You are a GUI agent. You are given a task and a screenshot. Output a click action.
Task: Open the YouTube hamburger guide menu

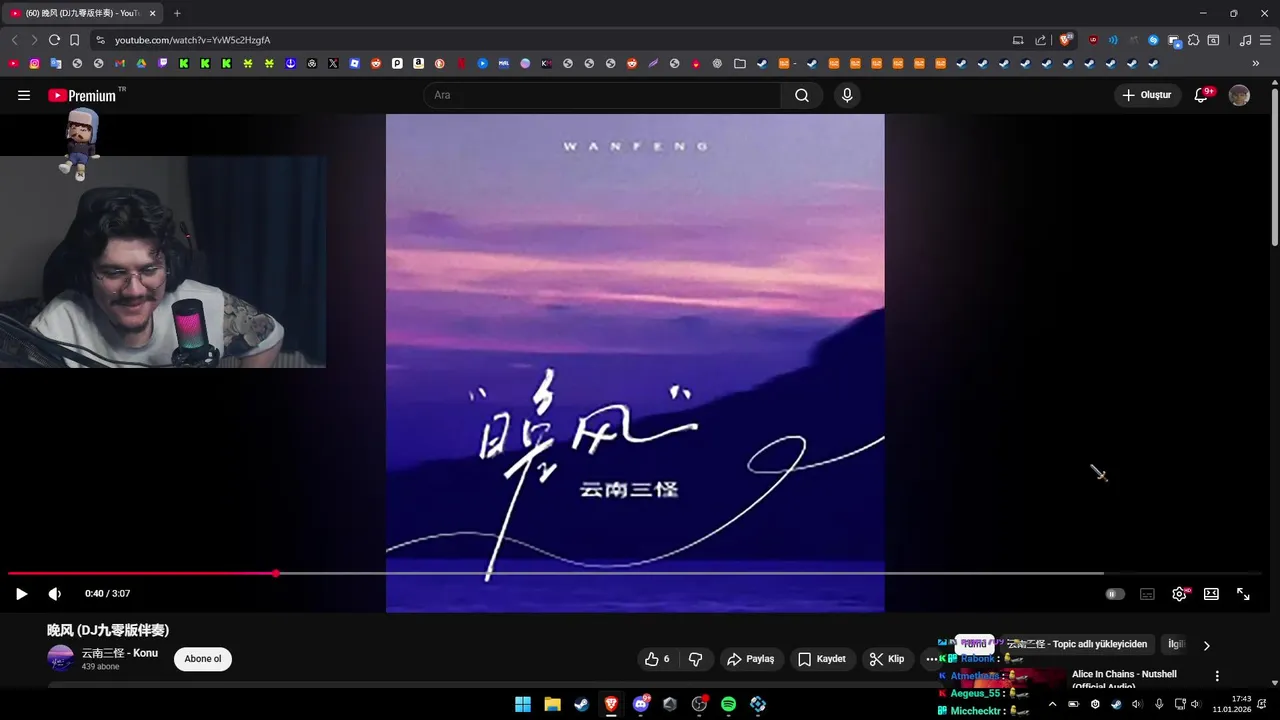pos(24,95)
